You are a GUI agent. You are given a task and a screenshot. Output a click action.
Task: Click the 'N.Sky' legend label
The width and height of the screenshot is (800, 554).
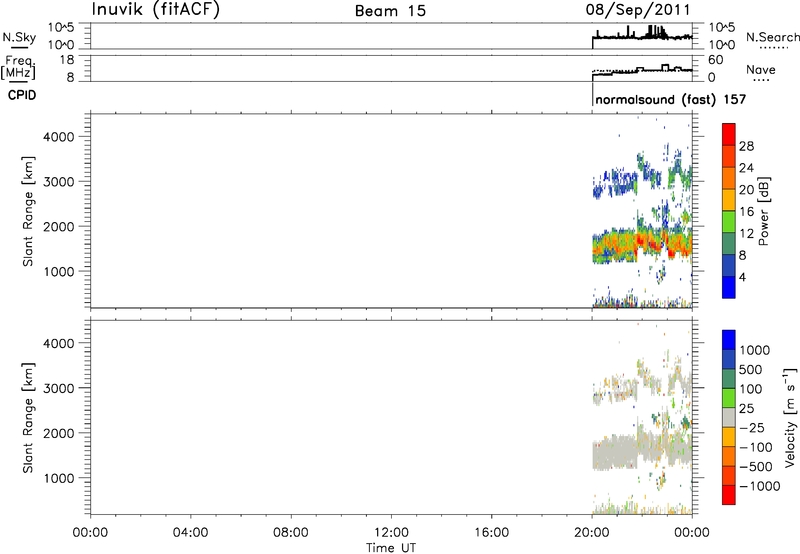click(x=19, y=37)
